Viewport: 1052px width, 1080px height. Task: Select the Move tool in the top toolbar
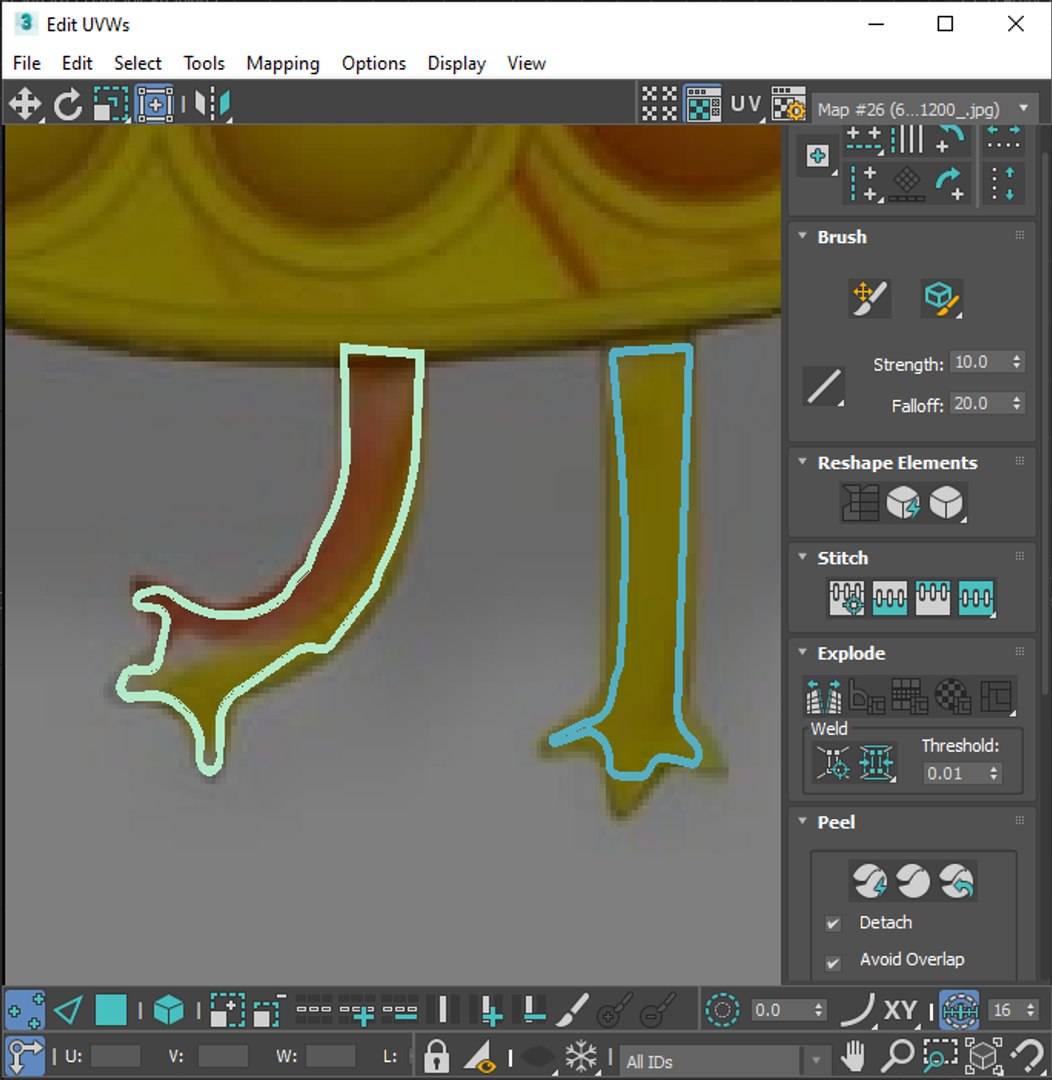click(x=25, y=105)
